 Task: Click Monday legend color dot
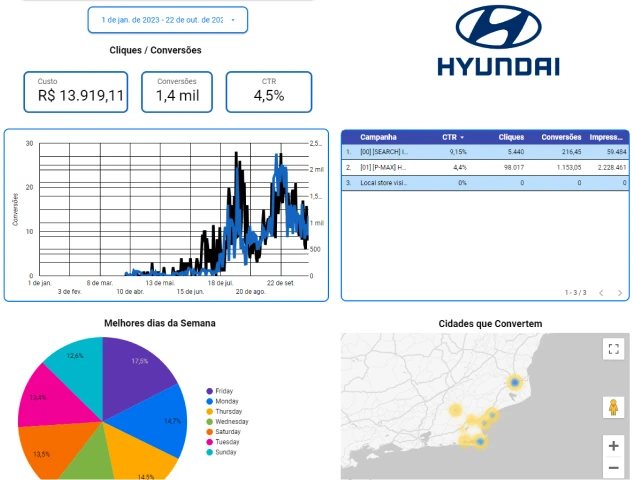click(209, 401)
